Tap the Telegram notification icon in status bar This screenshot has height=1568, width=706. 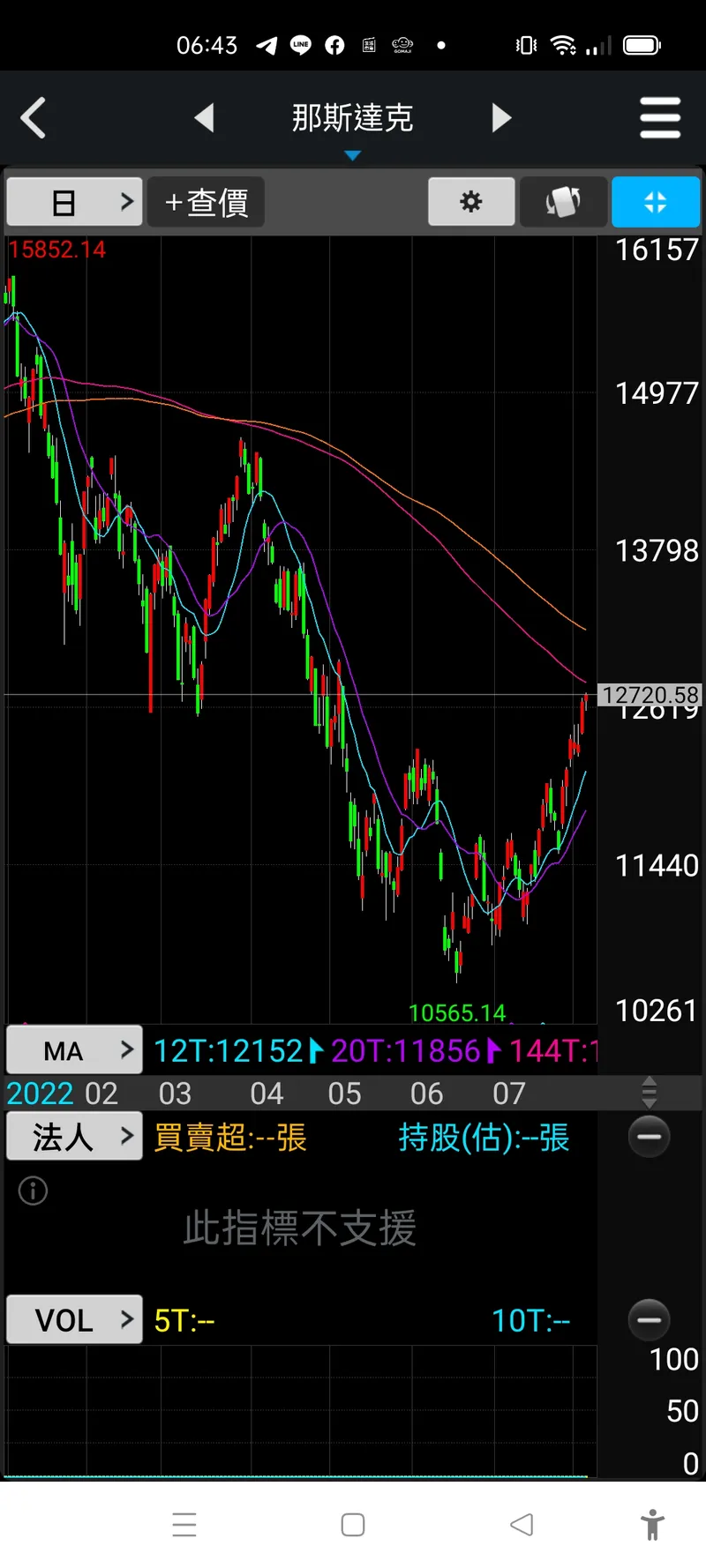(267, 45)
